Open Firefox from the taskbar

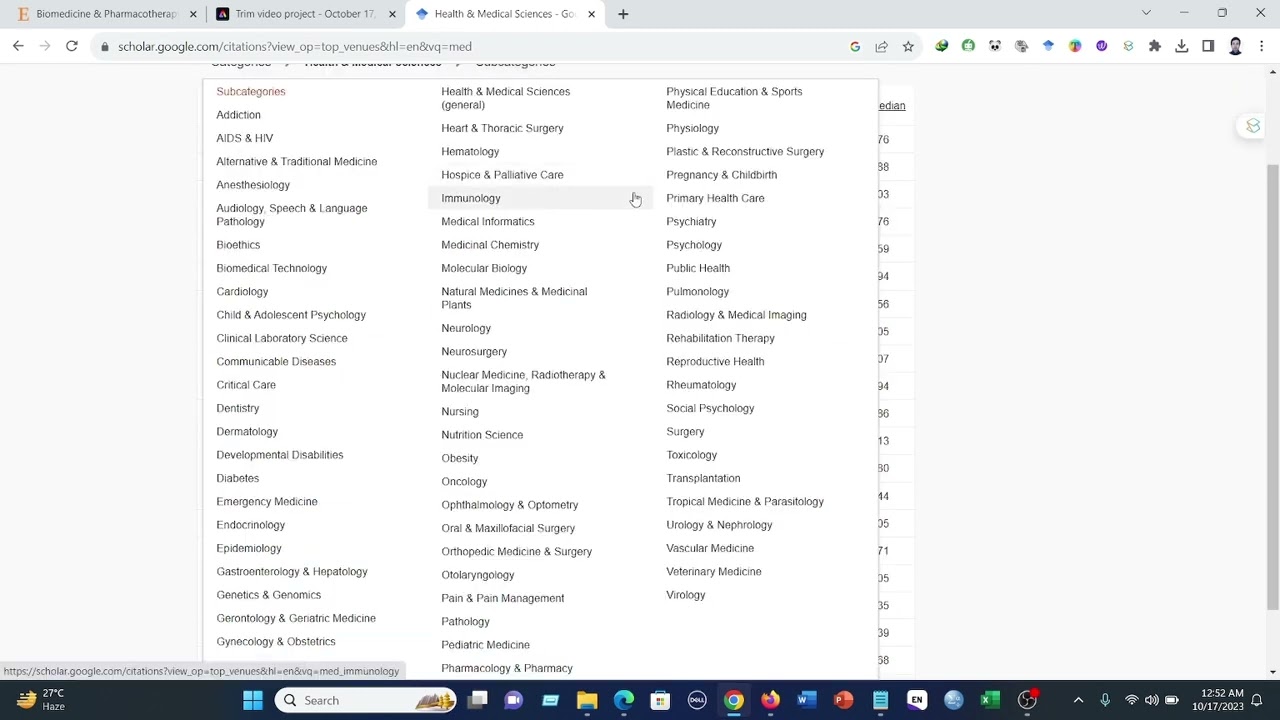click(770, 700)
